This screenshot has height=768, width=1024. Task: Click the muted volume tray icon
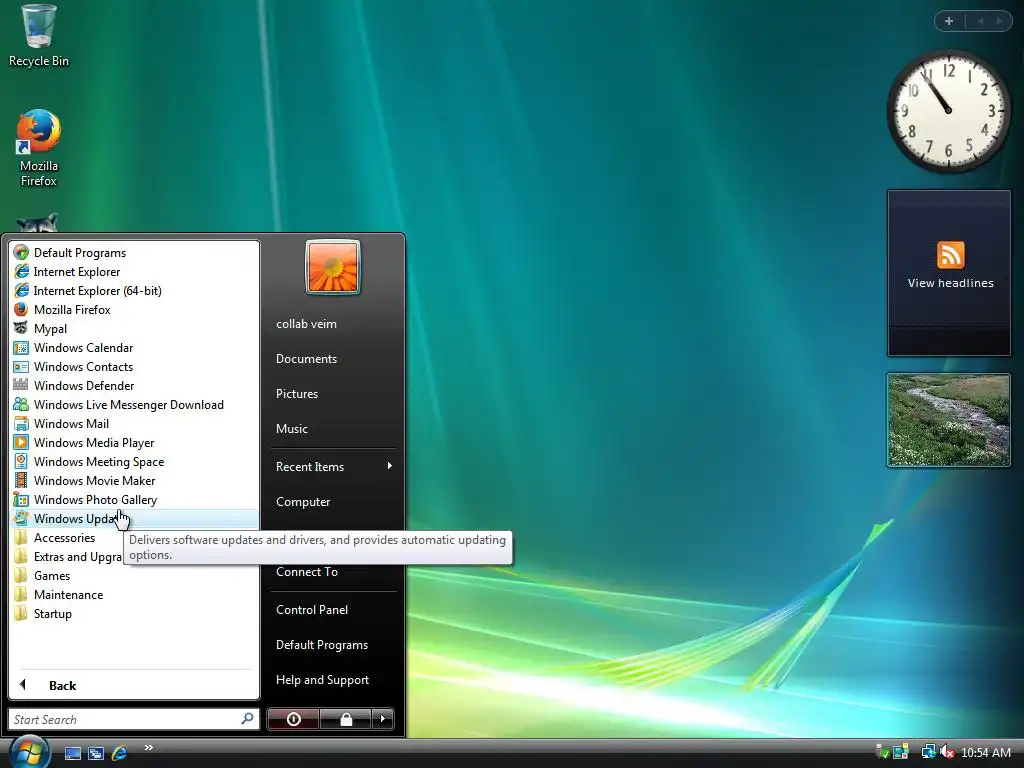947,753
